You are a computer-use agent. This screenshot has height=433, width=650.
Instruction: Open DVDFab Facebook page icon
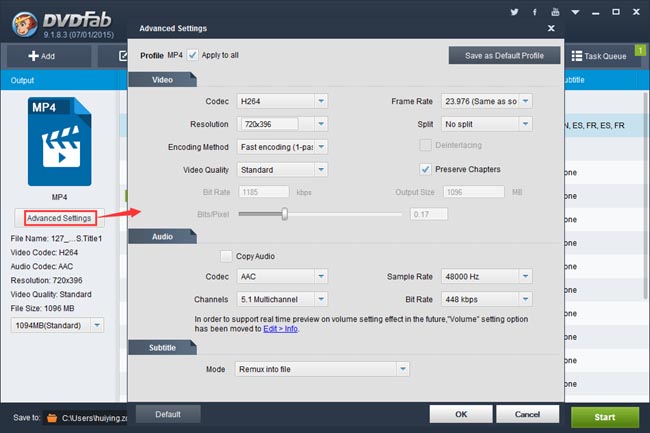point(535,12)
